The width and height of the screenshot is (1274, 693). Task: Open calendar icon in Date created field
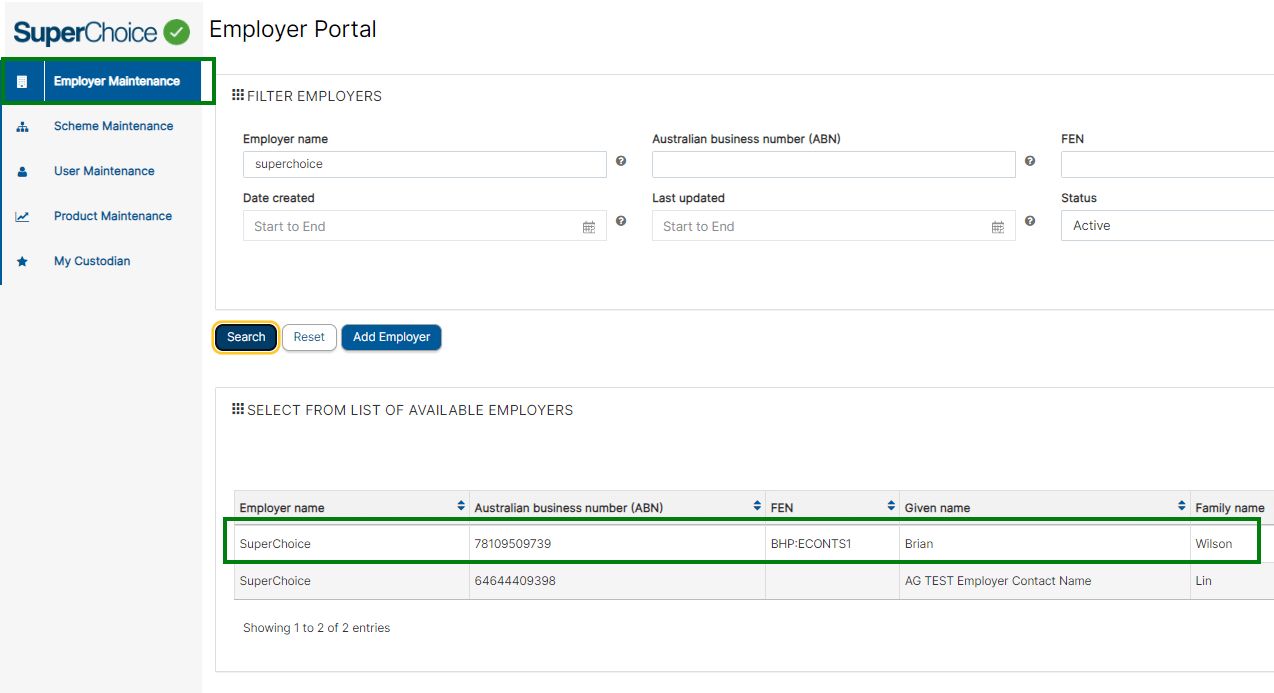(589, 227)
